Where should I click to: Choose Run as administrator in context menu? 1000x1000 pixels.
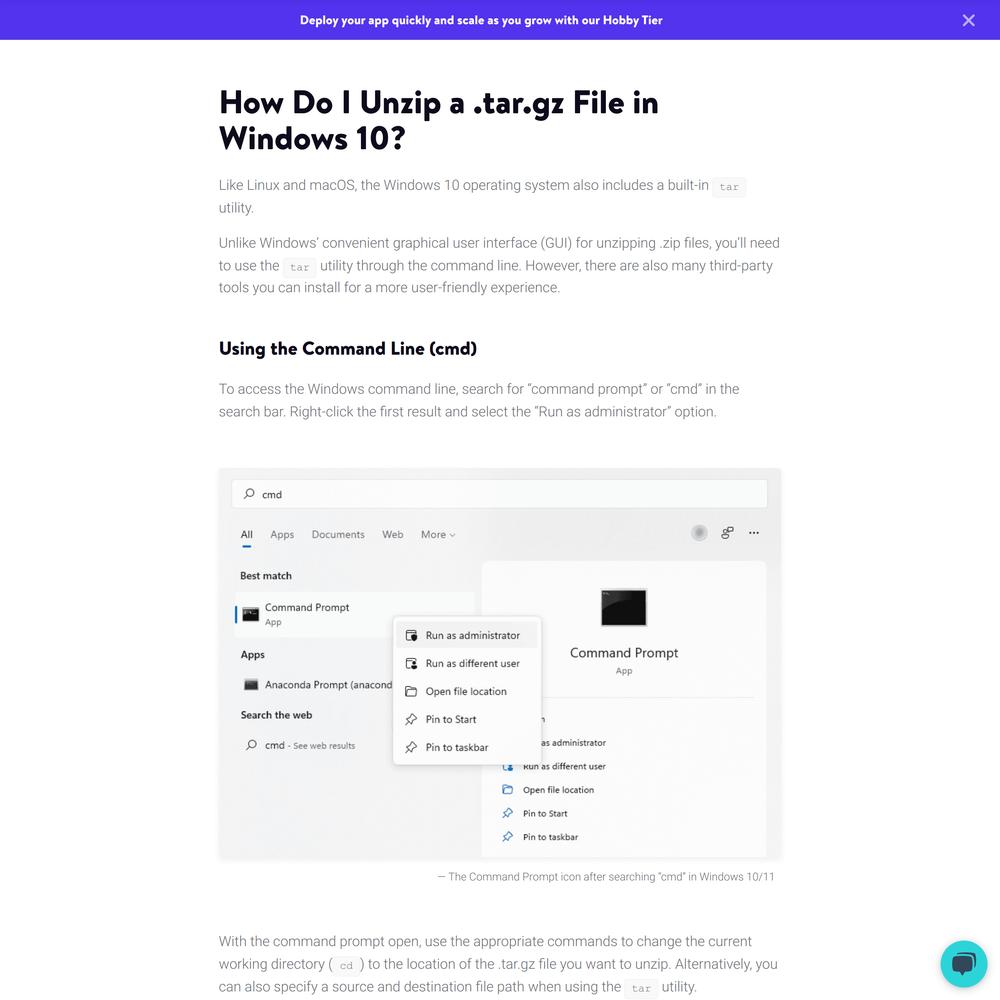(467, 635)
